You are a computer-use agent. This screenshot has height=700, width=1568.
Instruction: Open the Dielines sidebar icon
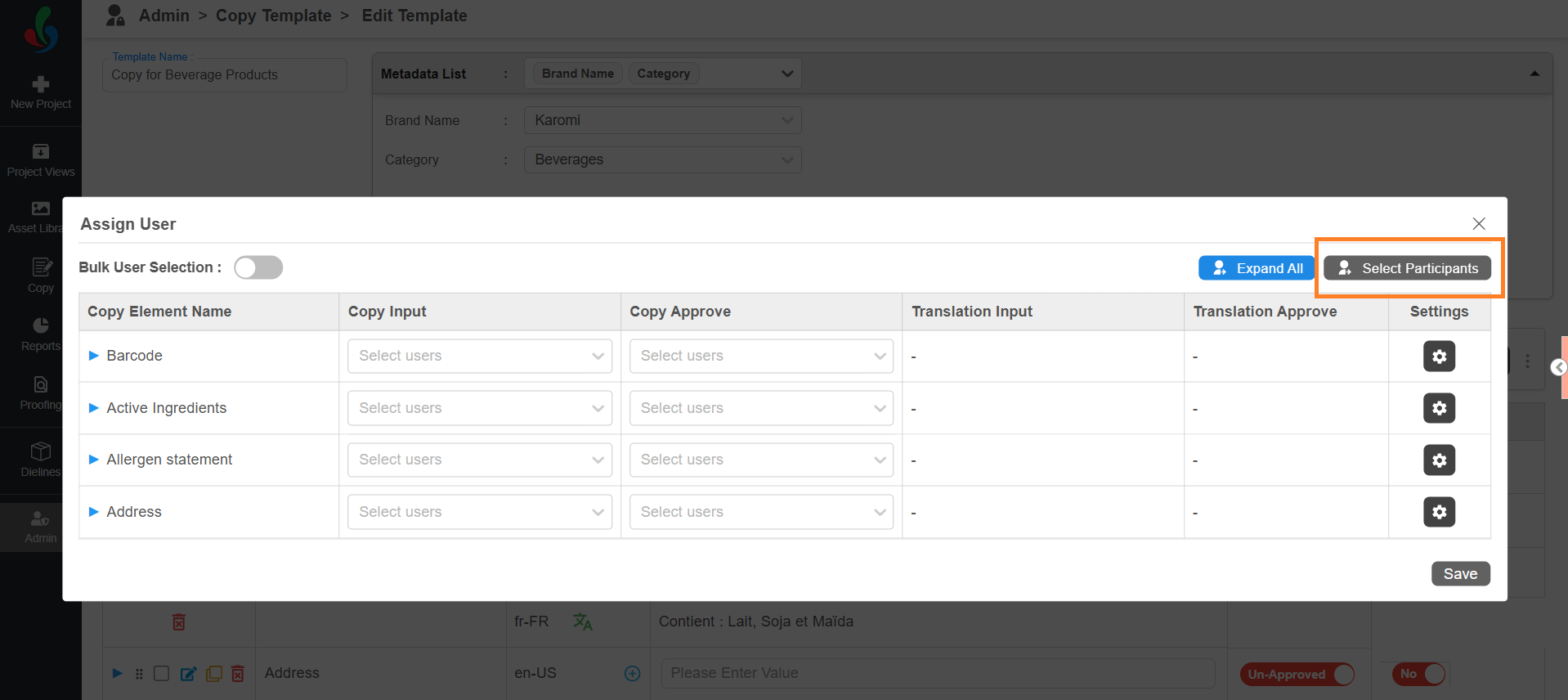pos(41,452)
